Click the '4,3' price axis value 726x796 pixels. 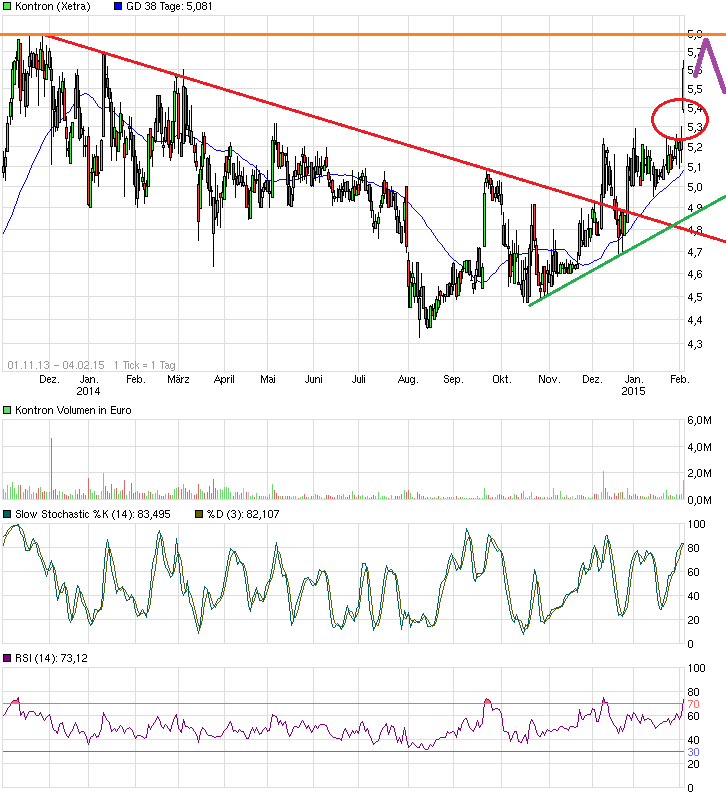pos(695,344)
